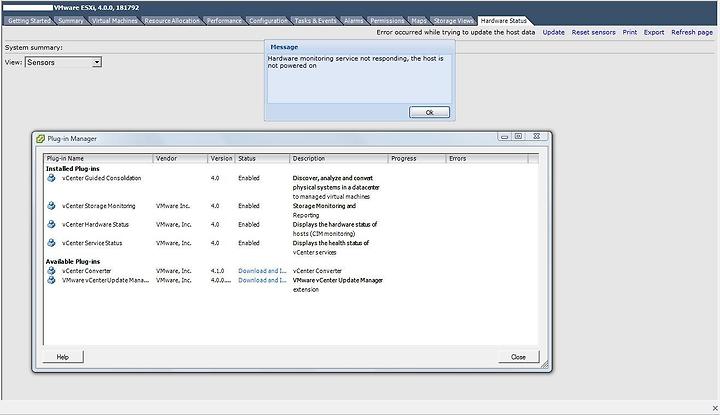This screenshot has height=415, width=720.
Task: Click Download and Install for vCenter Converter
Action: point(262,271)
